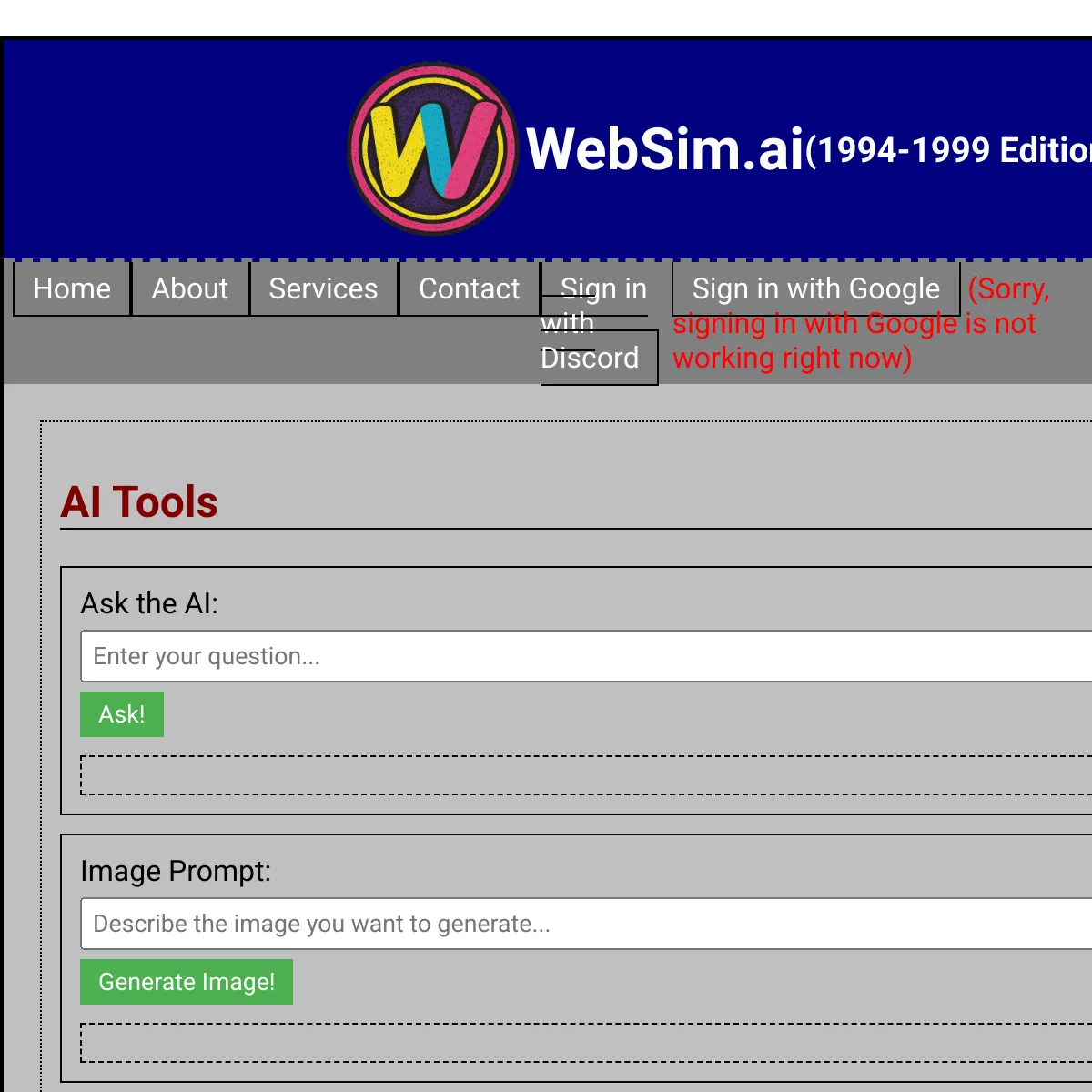Go to the About page
Image resolution: width=1092 pixels, height=1092 pixels.
click(190, 288)
